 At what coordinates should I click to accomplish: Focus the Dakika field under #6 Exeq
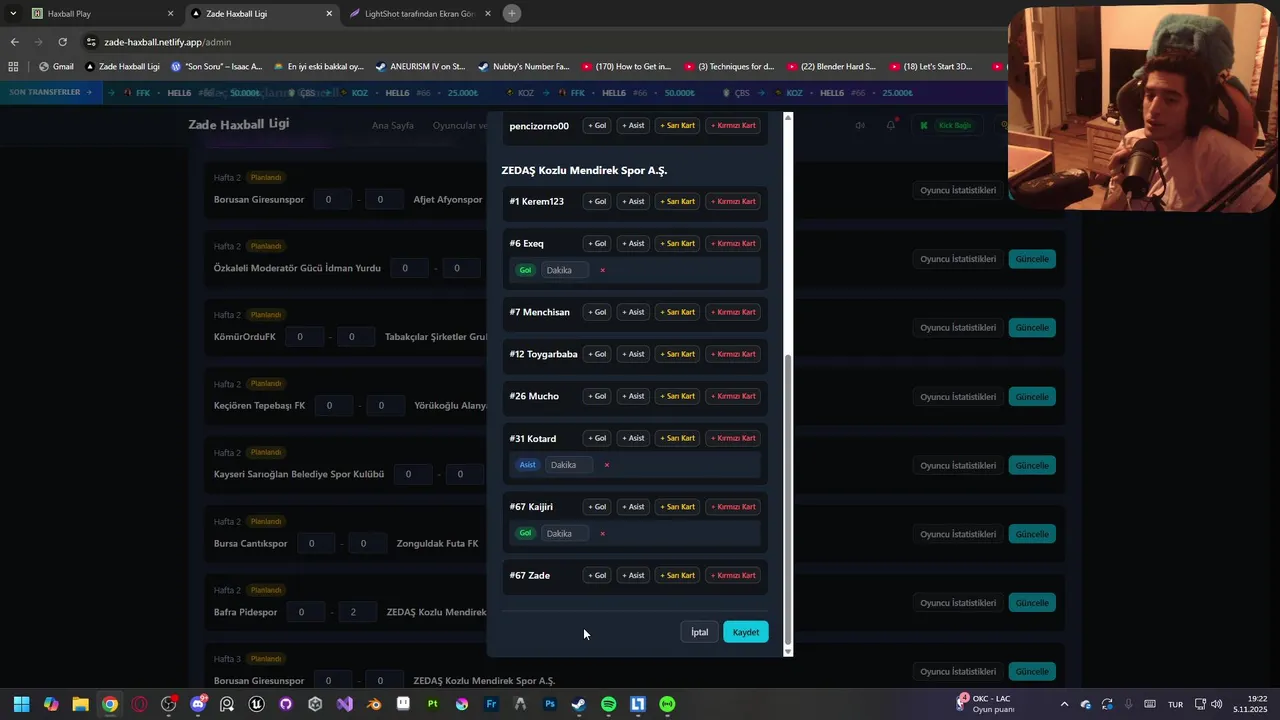coord(564,270)
